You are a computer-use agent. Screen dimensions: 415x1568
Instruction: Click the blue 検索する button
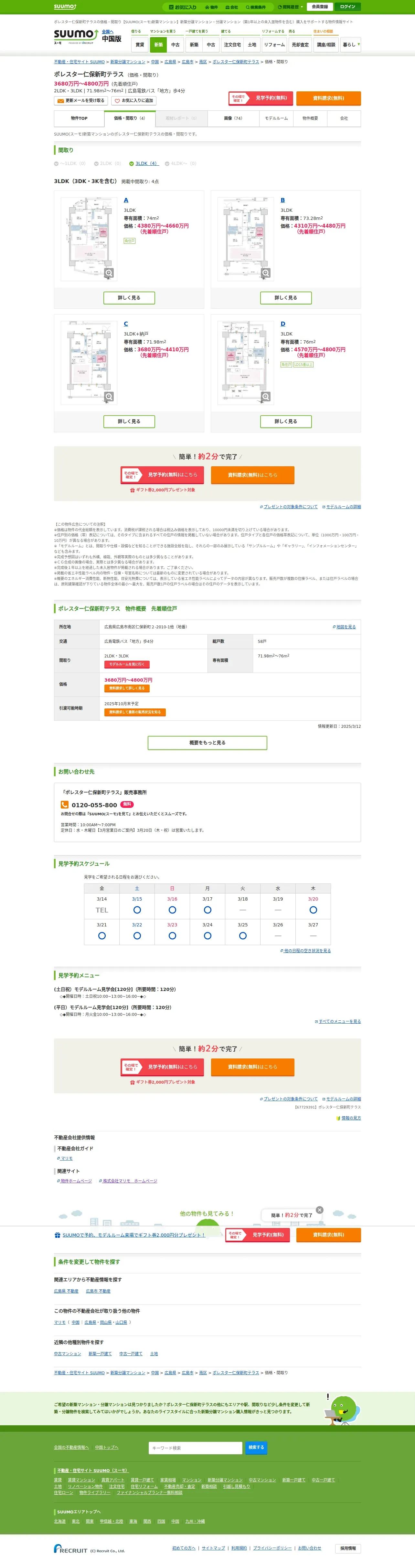coord(257,1448)
